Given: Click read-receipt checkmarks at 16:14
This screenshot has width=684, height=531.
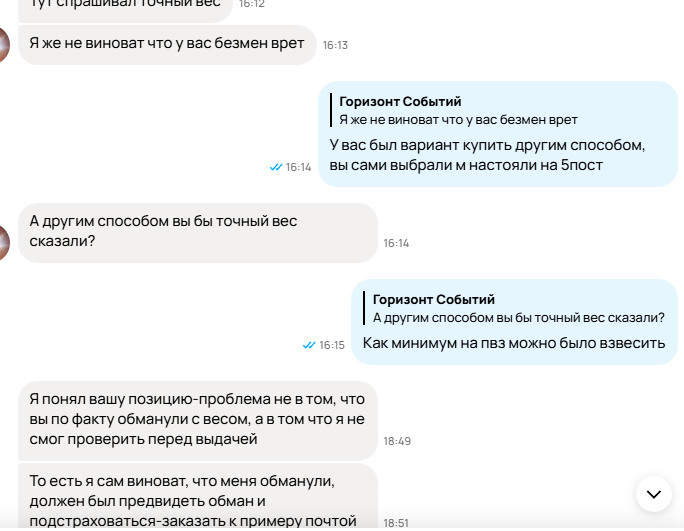Looking at the screenshot, I should tap(276, 167).
